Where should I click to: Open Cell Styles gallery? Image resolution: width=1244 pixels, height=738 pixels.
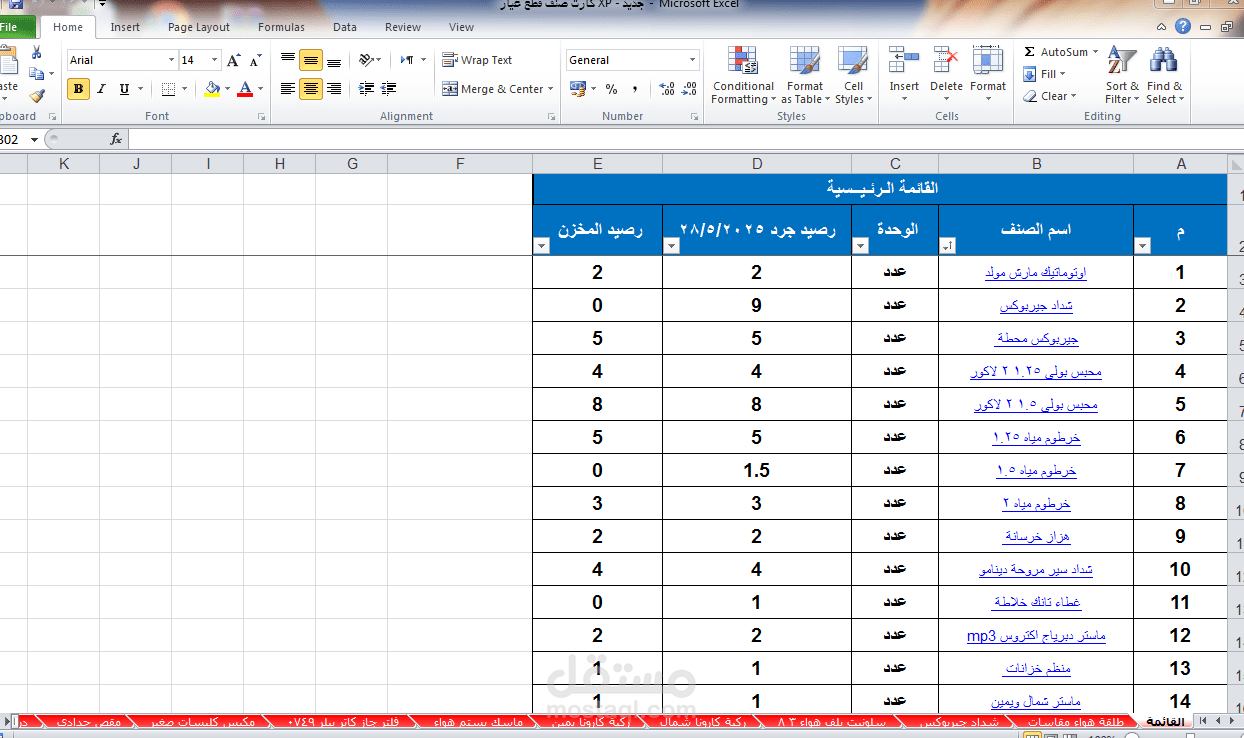[x=853, y=75]
